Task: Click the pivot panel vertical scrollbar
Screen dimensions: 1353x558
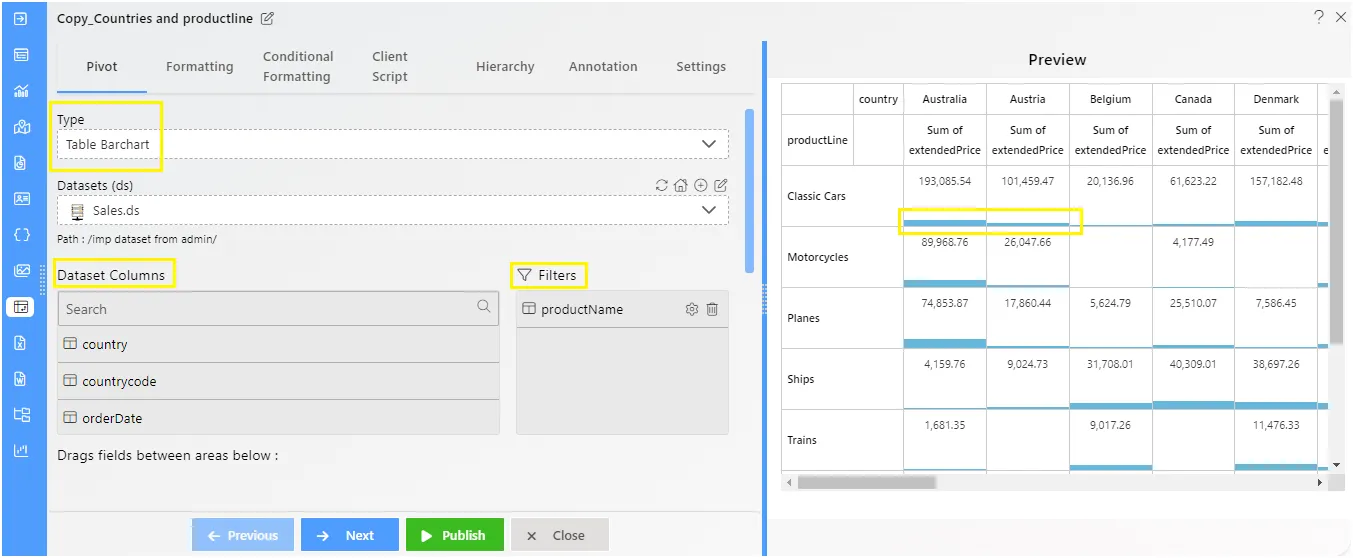Action: (x=750, y=190)
